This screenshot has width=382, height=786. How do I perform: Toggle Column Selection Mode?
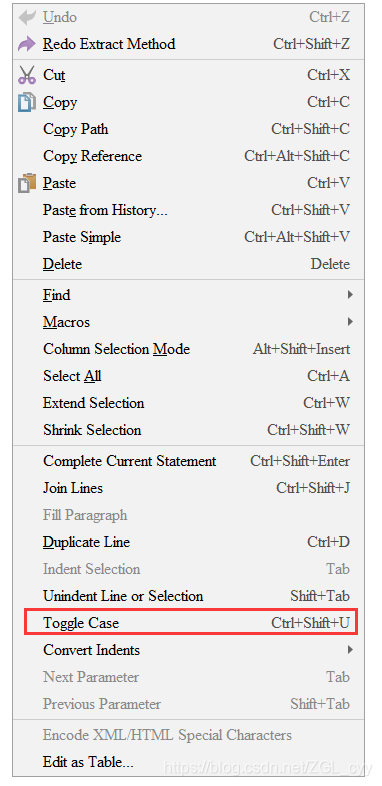(188, 349)
